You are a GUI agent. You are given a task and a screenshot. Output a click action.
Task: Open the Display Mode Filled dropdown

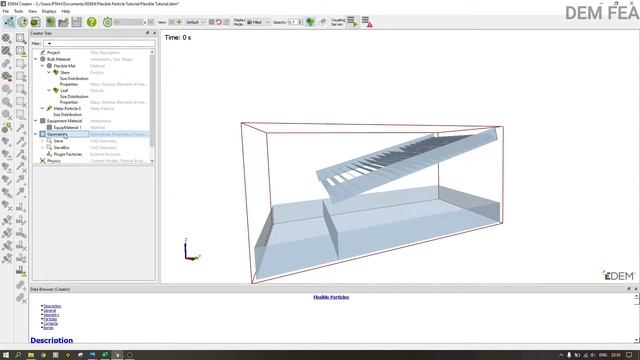[x=258, y=22]
